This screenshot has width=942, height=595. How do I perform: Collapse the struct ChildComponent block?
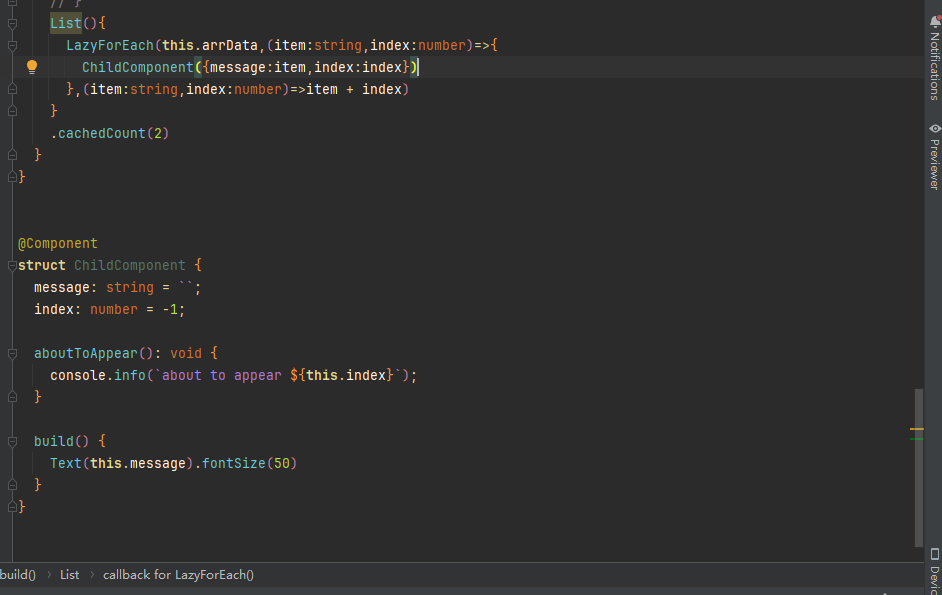coord(12,265)
